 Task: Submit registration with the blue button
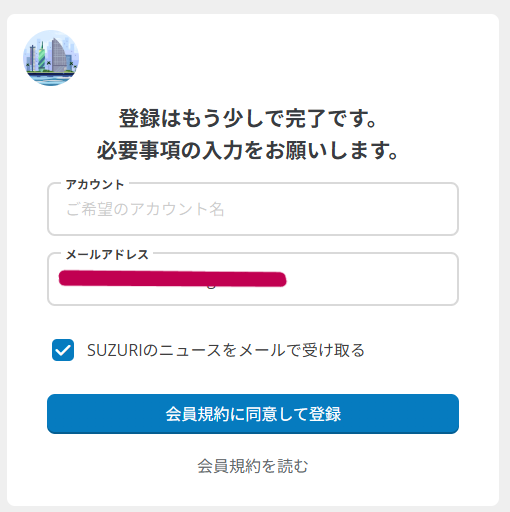coord(253,414)
